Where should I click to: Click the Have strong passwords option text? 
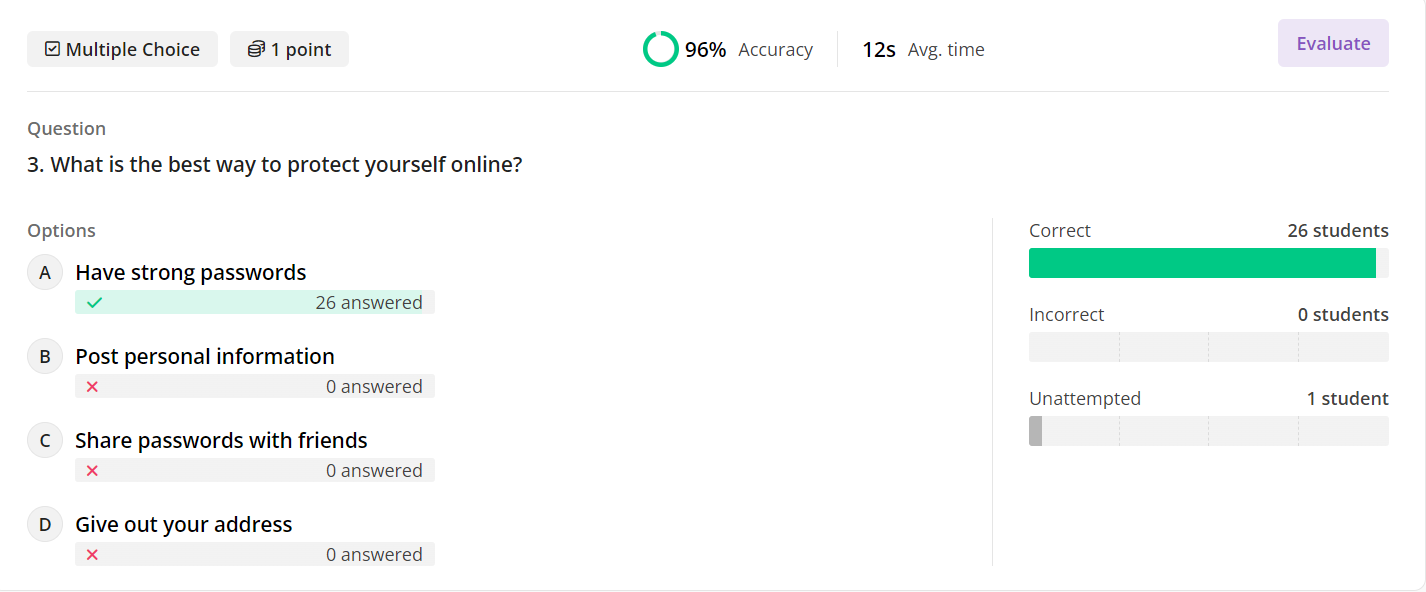point(191,272)
